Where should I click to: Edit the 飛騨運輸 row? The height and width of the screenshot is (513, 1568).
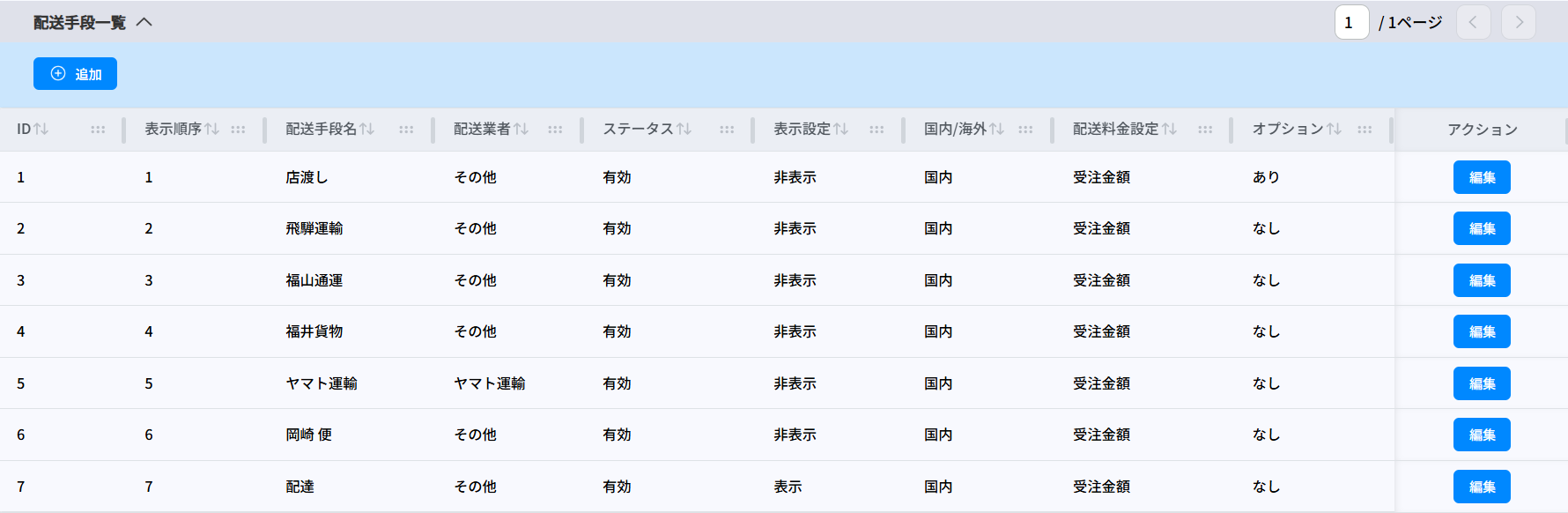click(1482, 228)
